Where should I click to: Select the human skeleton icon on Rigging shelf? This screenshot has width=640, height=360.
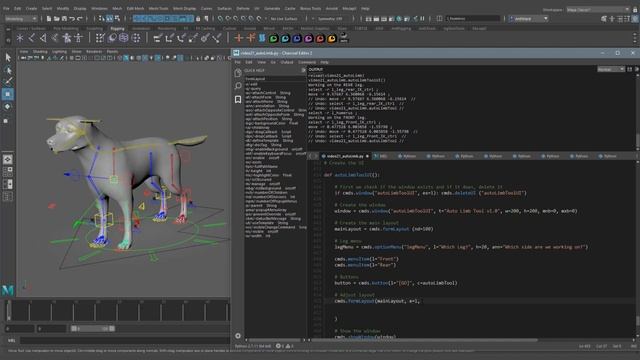pos(67,38)
